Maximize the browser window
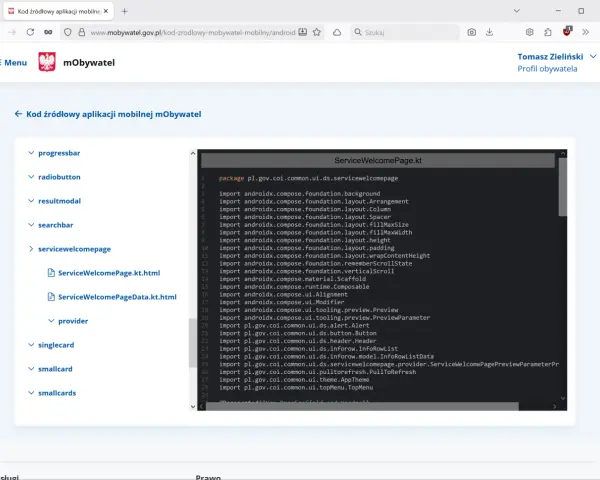 tap(581, 11)
